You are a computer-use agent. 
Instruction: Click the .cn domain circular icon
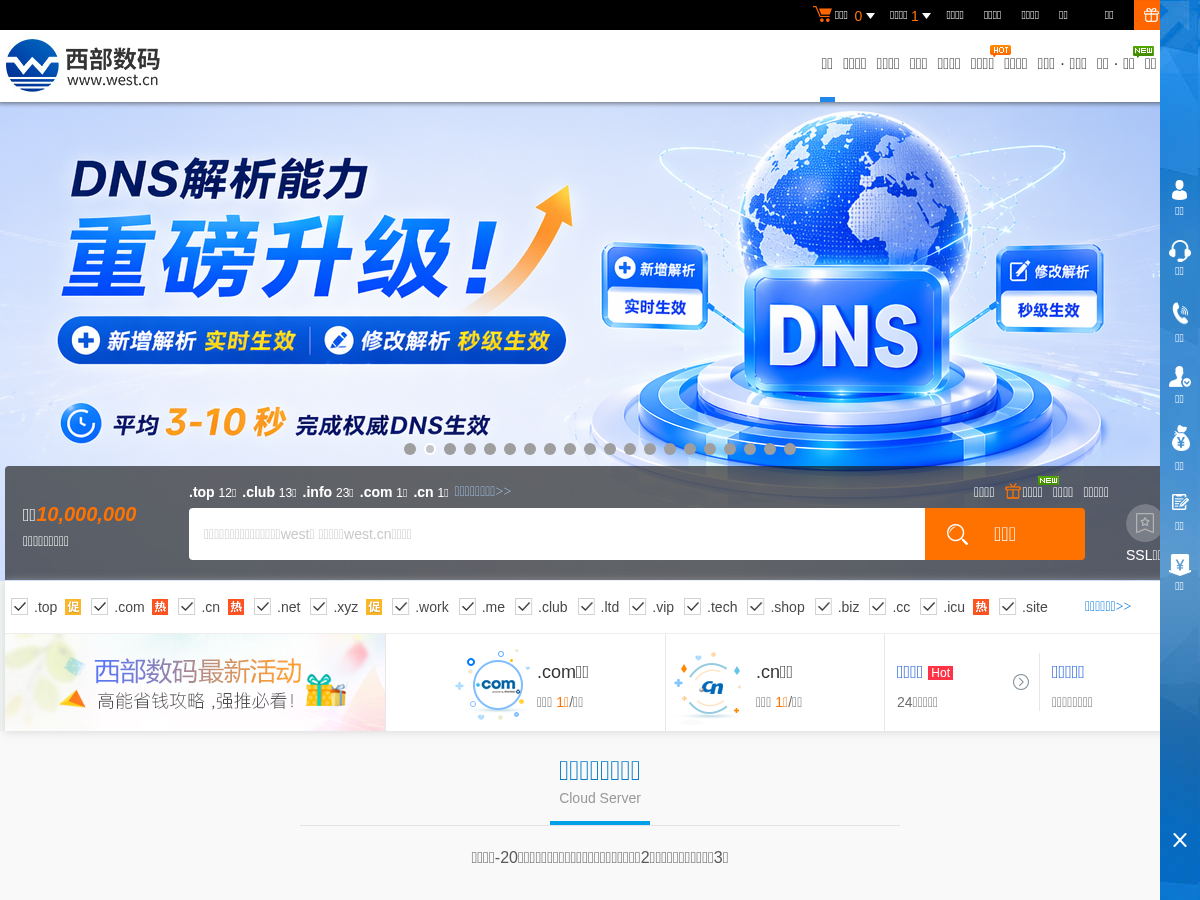[x=711, y=685]
